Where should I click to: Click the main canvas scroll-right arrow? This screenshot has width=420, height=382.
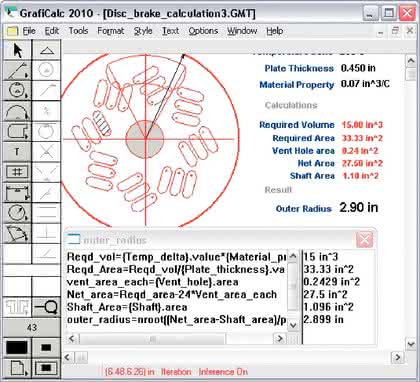pyautogui.click(x=397, y=358)
